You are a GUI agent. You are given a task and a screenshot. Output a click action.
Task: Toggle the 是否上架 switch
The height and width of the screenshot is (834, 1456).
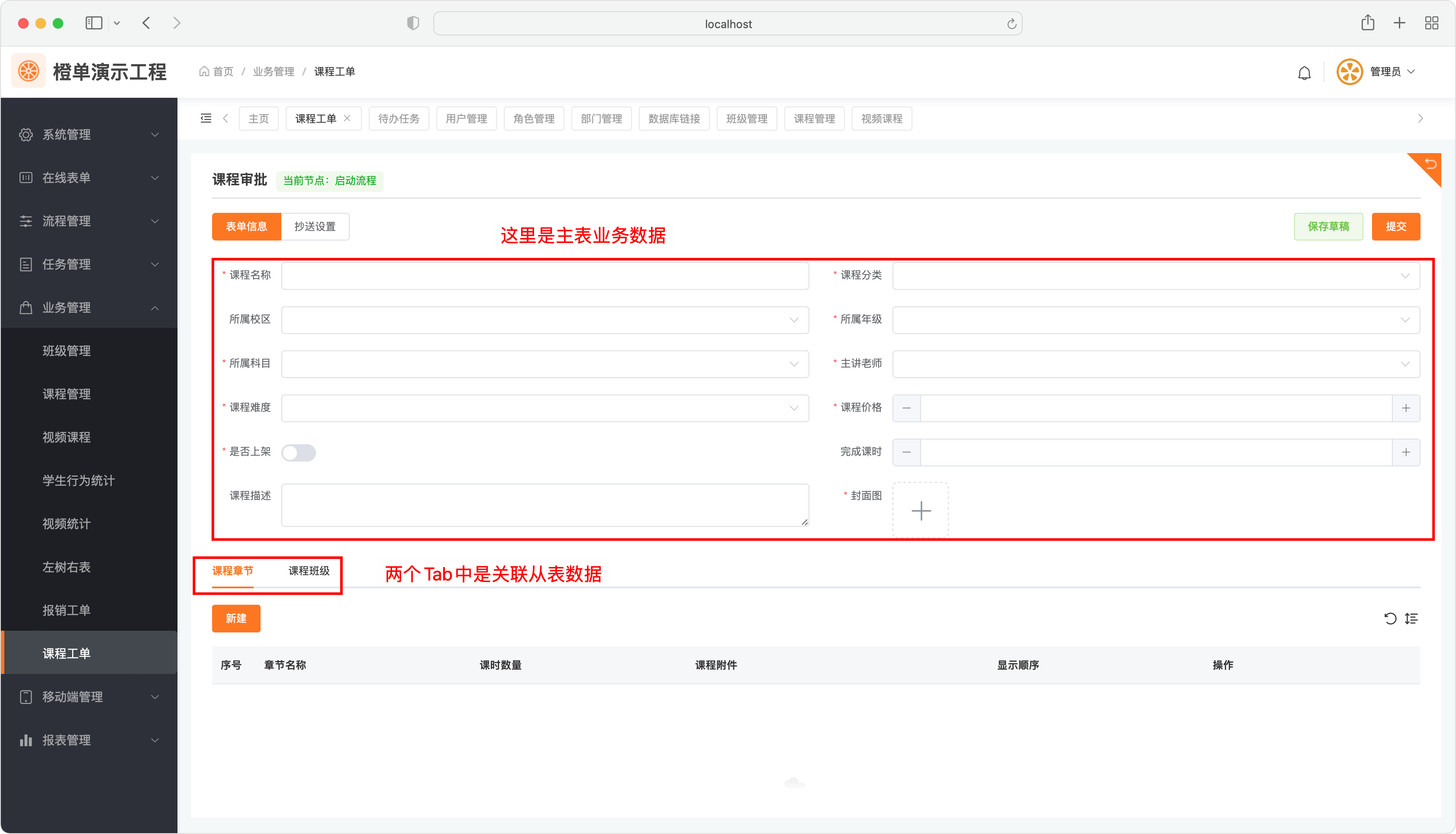click(299, 452)
